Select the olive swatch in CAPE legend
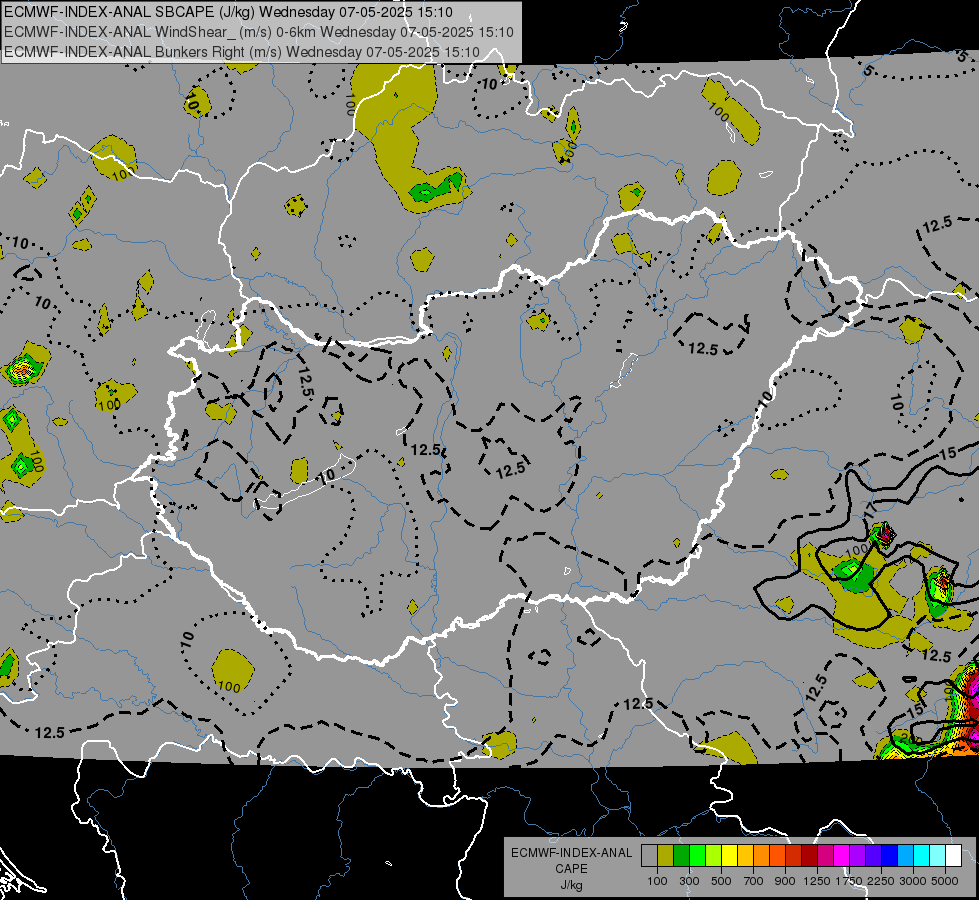Screen dimensions: 979x900 (x=666, y=856)
